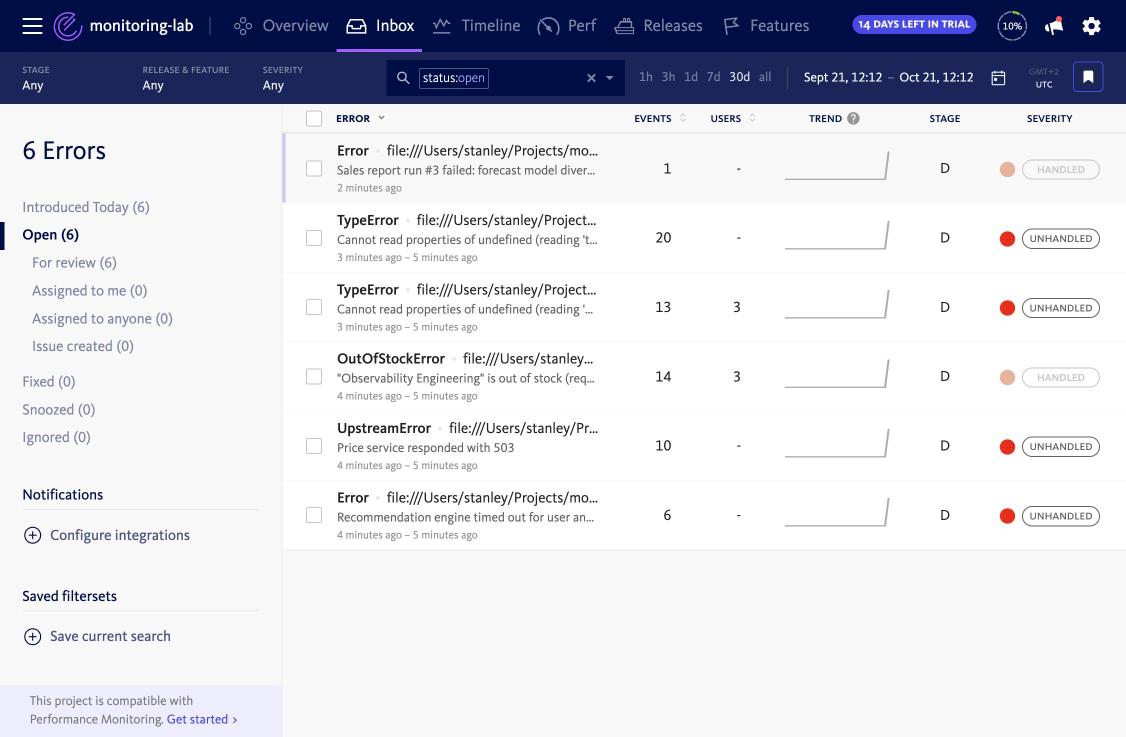
Task: Open the Timeline tab
Action: pyautogui.click(x=477, y=26)
